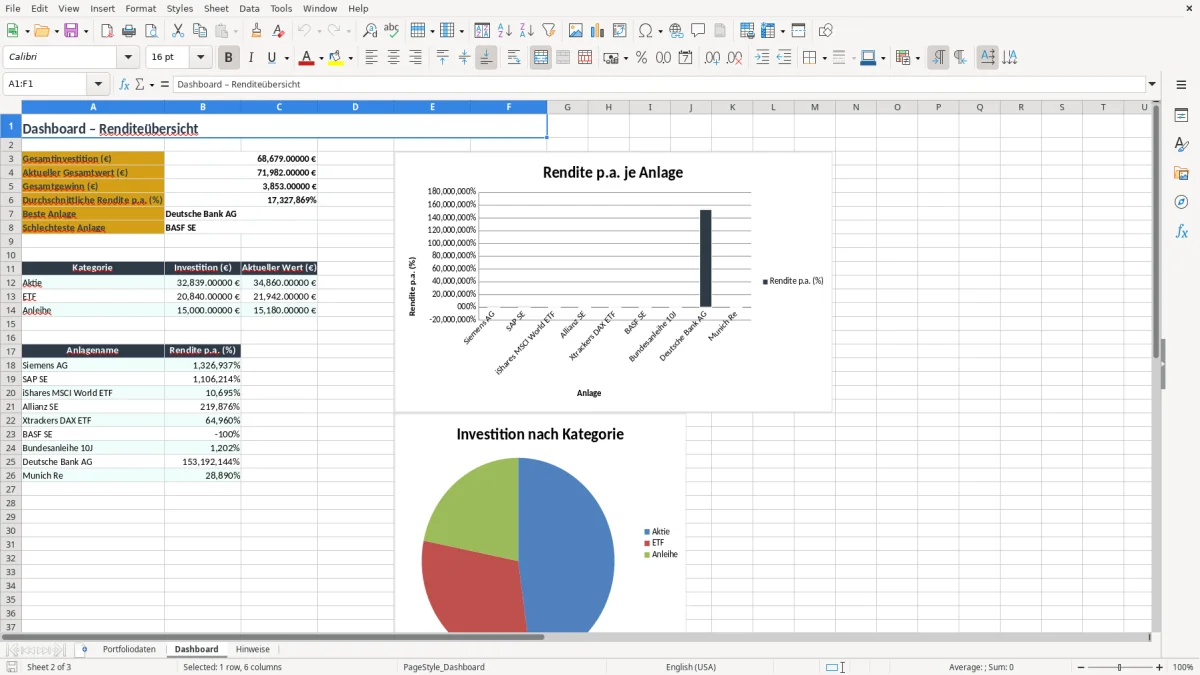
Task: Open the sidebar Gallery icon
Action: [1181, 174]
